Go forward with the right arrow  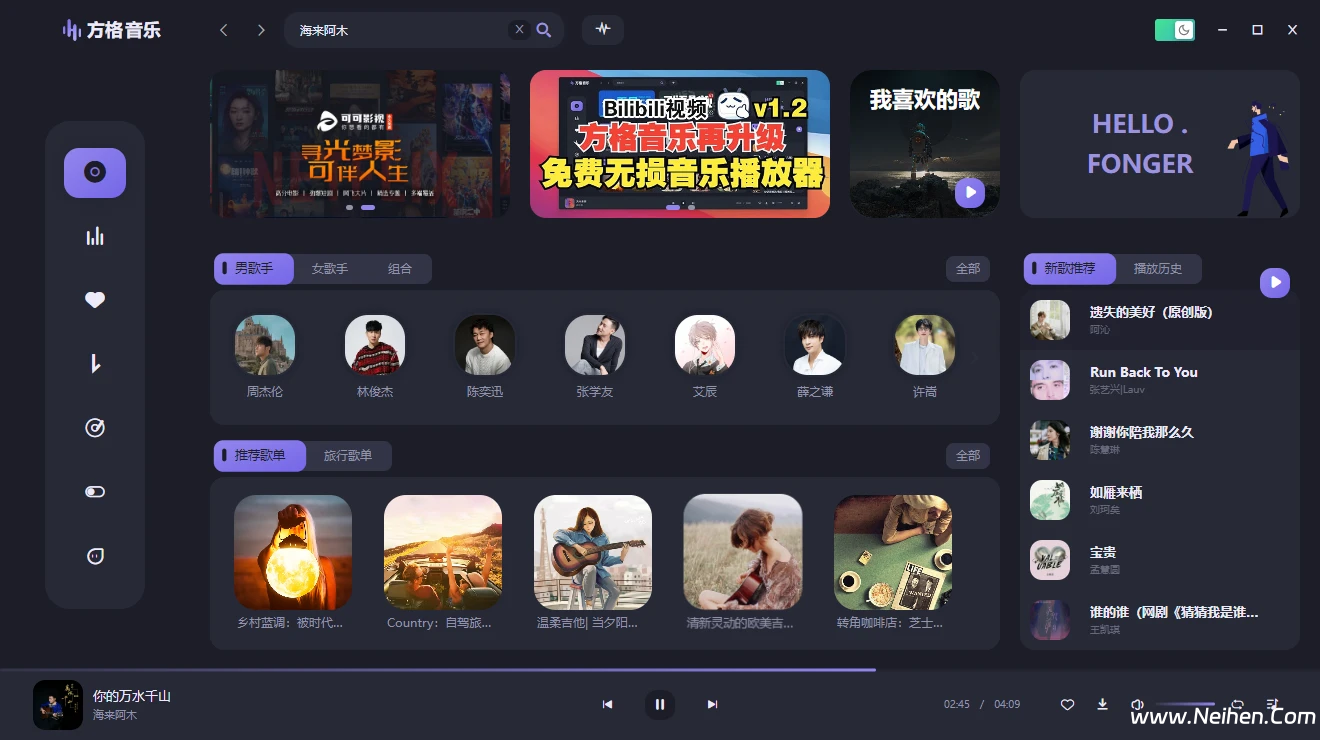click(261, 30)
